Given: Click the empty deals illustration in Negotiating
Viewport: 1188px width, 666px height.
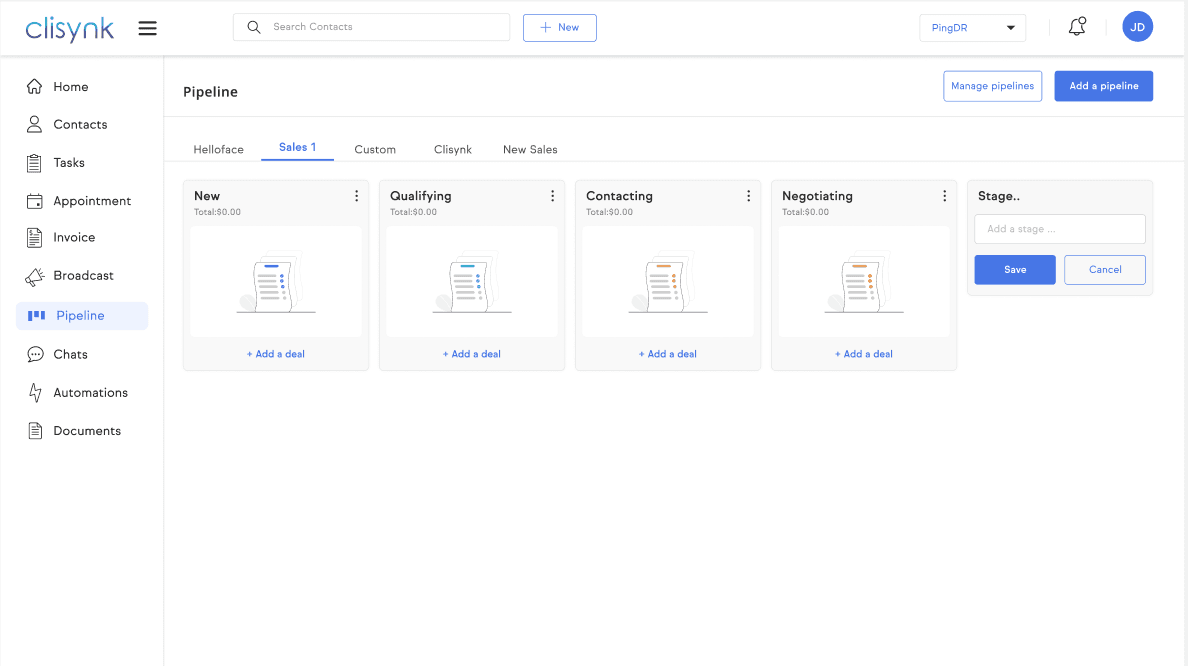Looking at the screenshot, I should [x=864, y=282].
